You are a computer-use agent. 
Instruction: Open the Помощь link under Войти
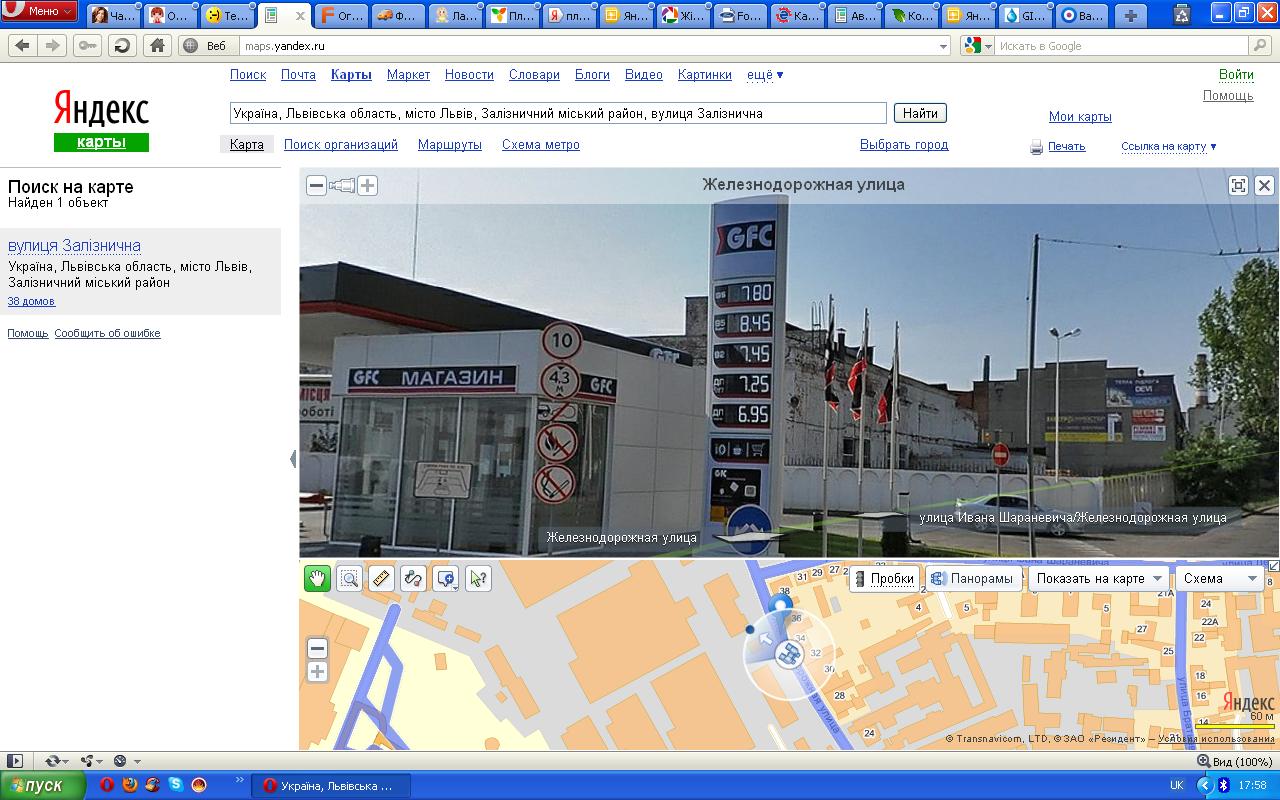1228,96
